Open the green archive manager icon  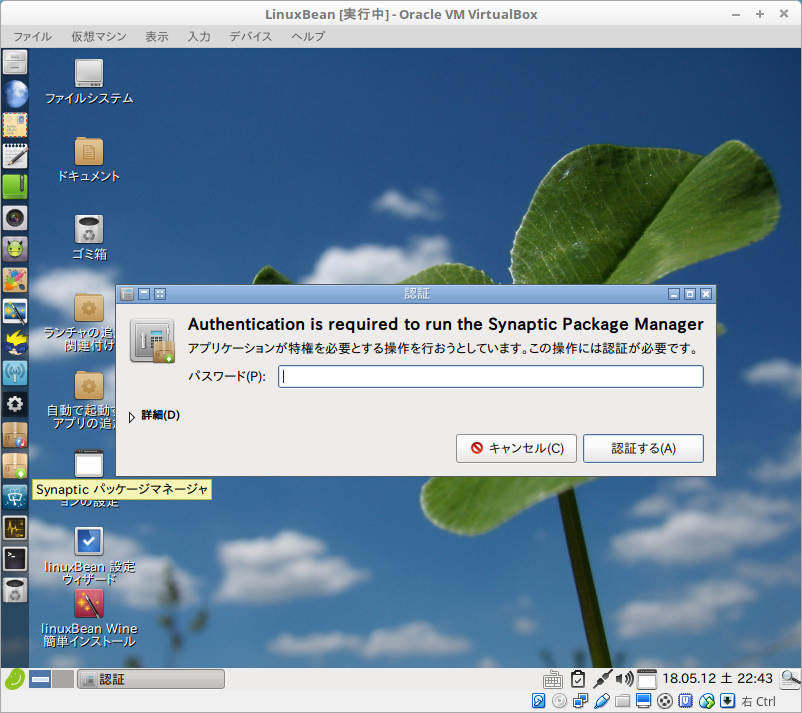(15, 187)
